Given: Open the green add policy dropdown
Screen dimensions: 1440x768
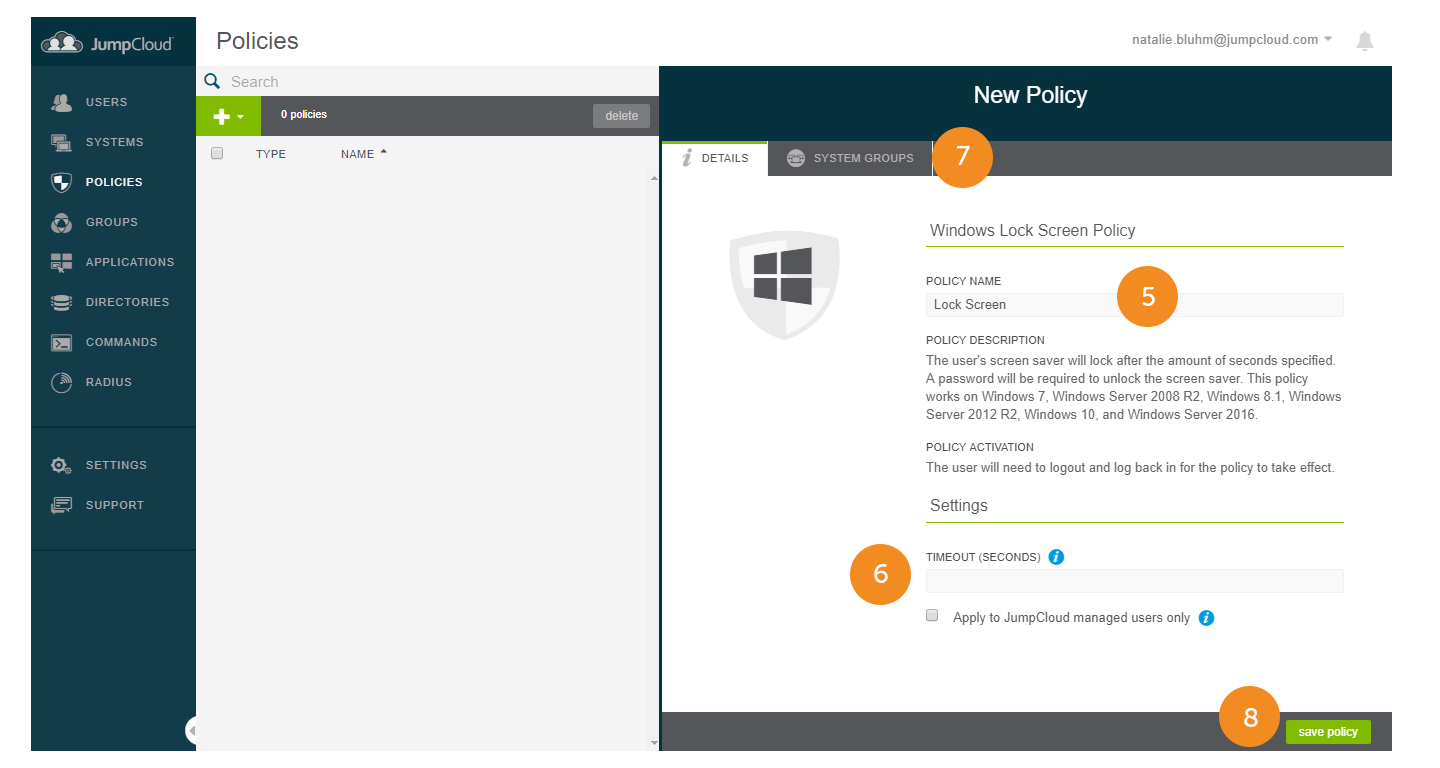Looking at the screenshot, I should pos(228,115).
